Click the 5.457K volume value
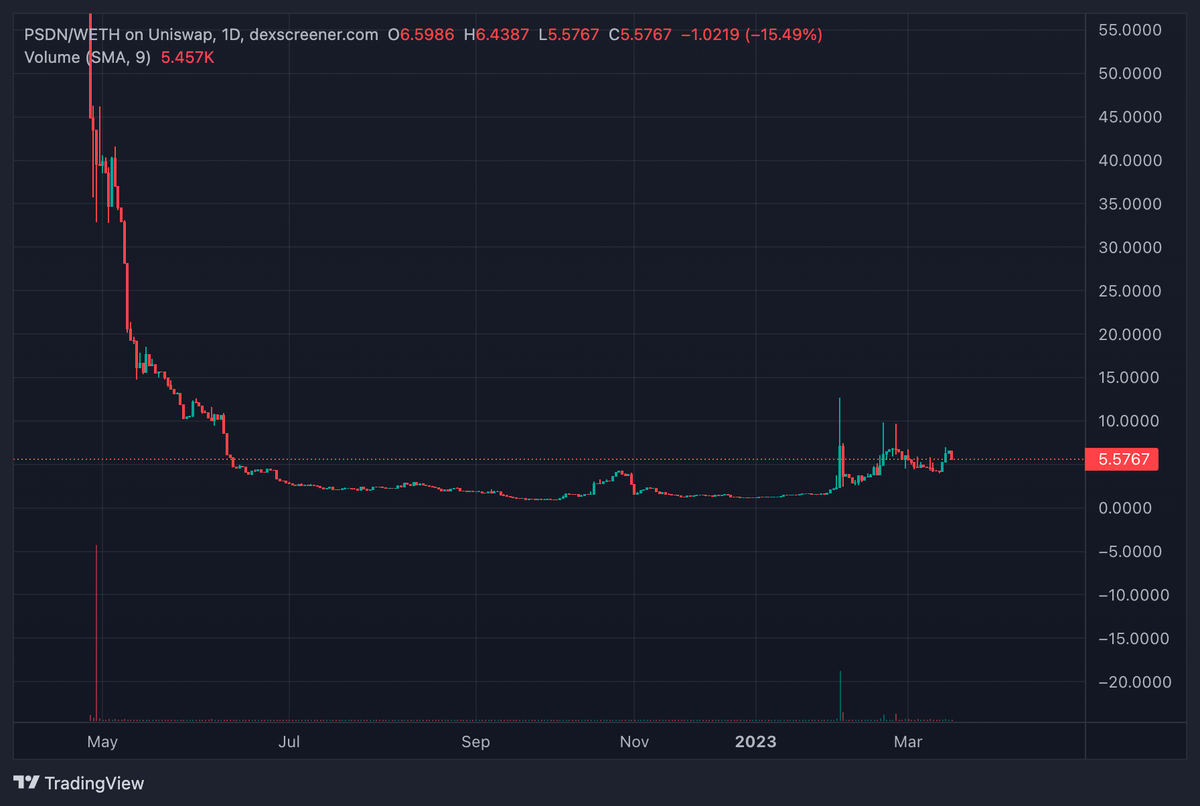This screenshot has height=806, width=1200. (x=188, y=57)
